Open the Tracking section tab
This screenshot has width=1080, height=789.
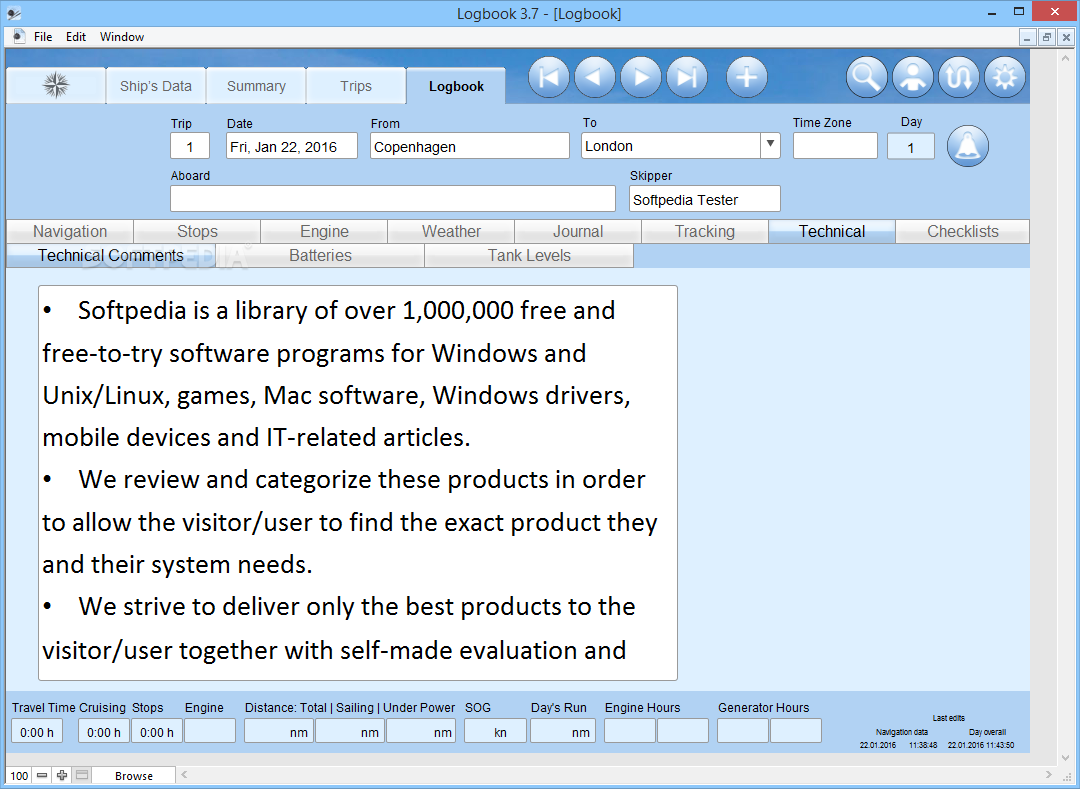[705, 231]
